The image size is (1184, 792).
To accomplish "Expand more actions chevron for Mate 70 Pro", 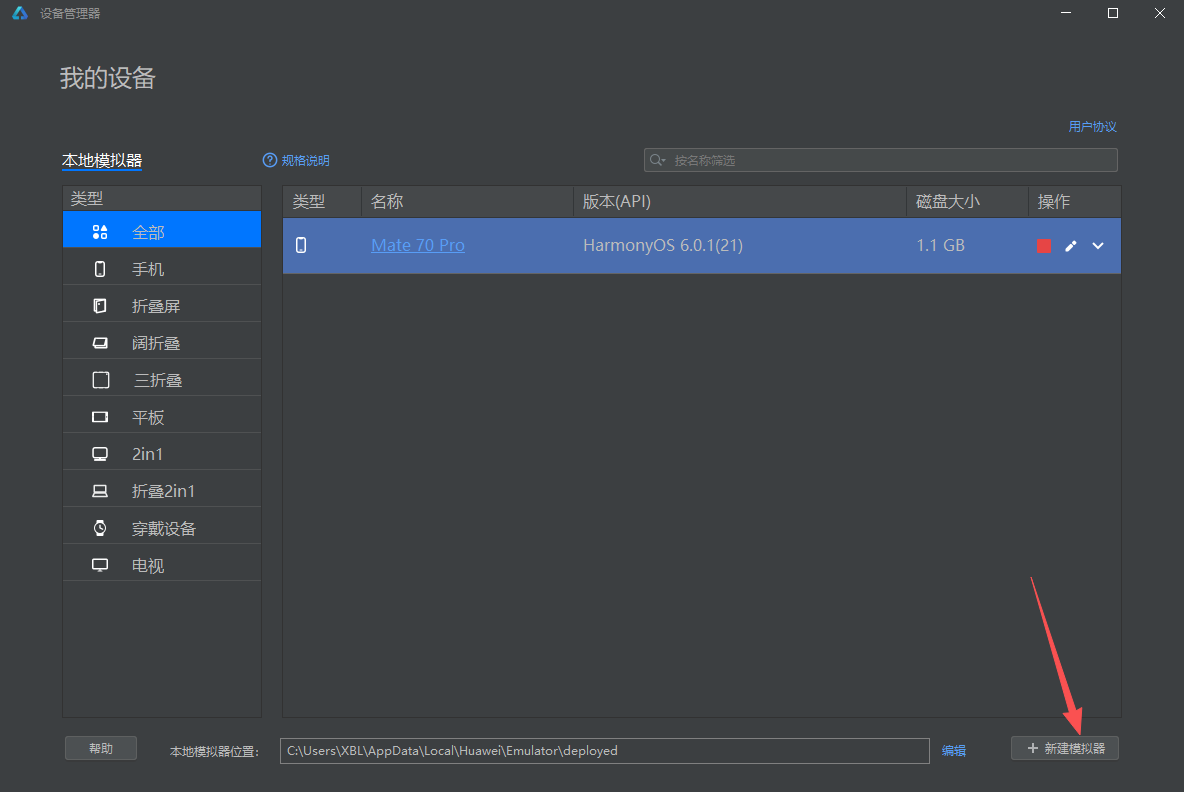I will [x=1098, y=246].
